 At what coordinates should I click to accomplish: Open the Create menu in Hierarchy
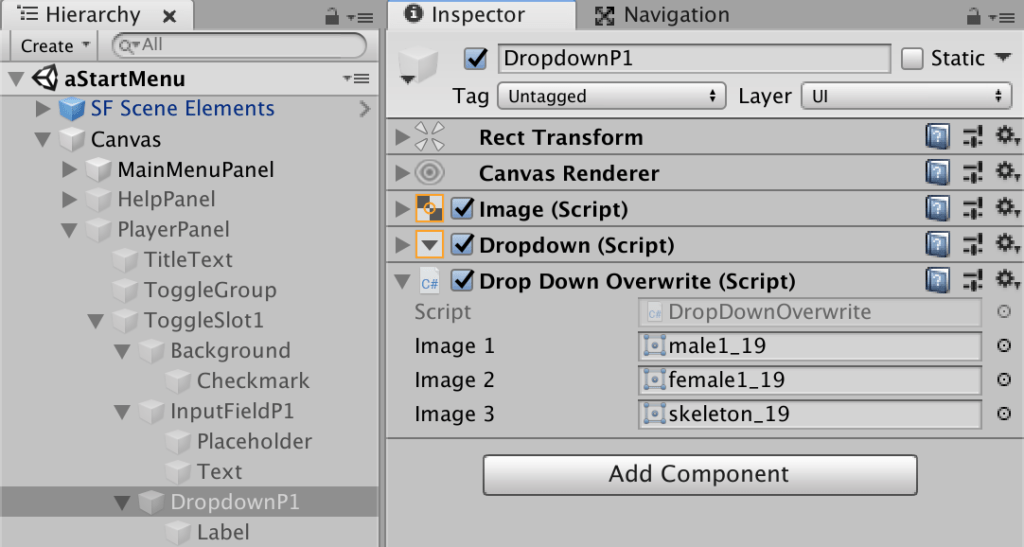pyautogui.click(x=55, y=45)
